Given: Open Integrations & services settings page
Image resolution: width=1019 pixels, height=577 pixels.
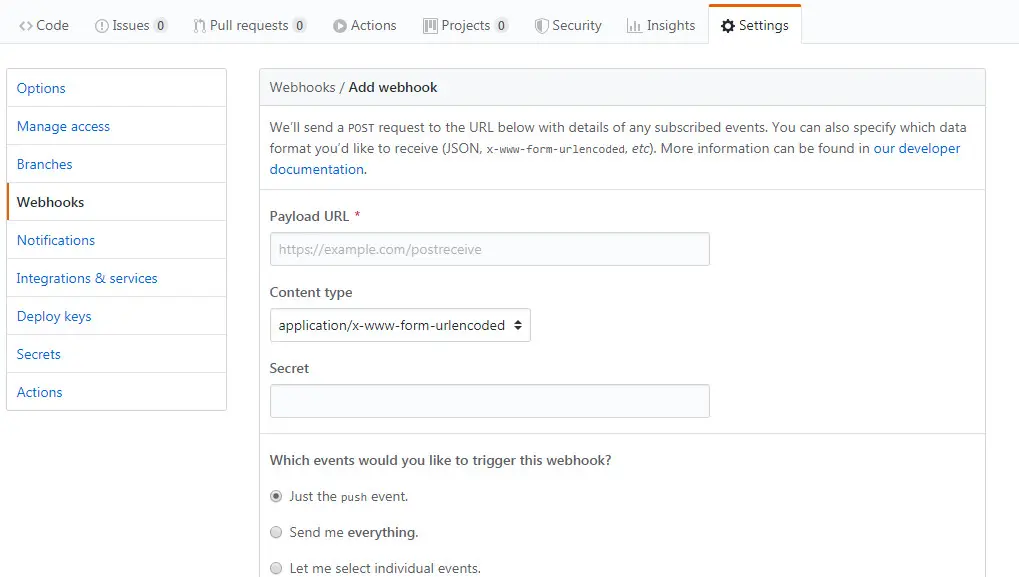Looking at the screenshot, I should coord(87,278).
